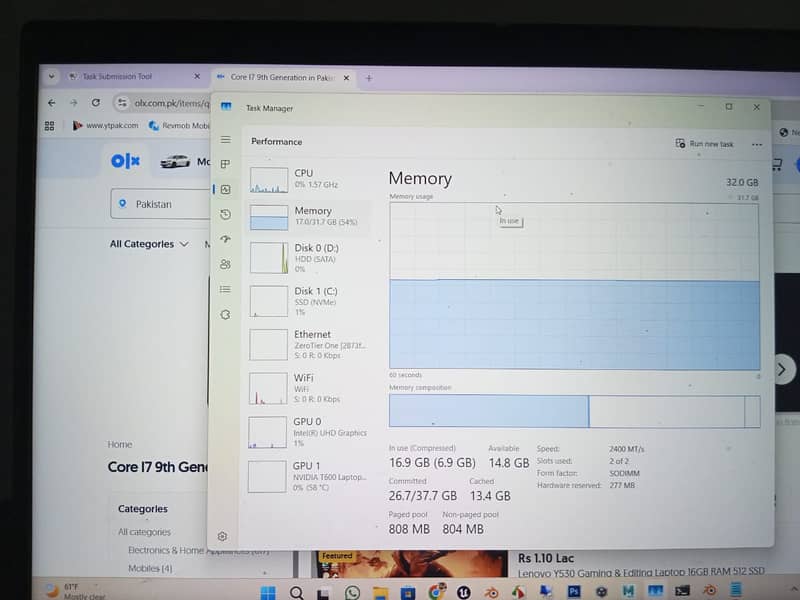Open Startup apps page icon
This screenshot has width=800, height=600.
[226, 239]
